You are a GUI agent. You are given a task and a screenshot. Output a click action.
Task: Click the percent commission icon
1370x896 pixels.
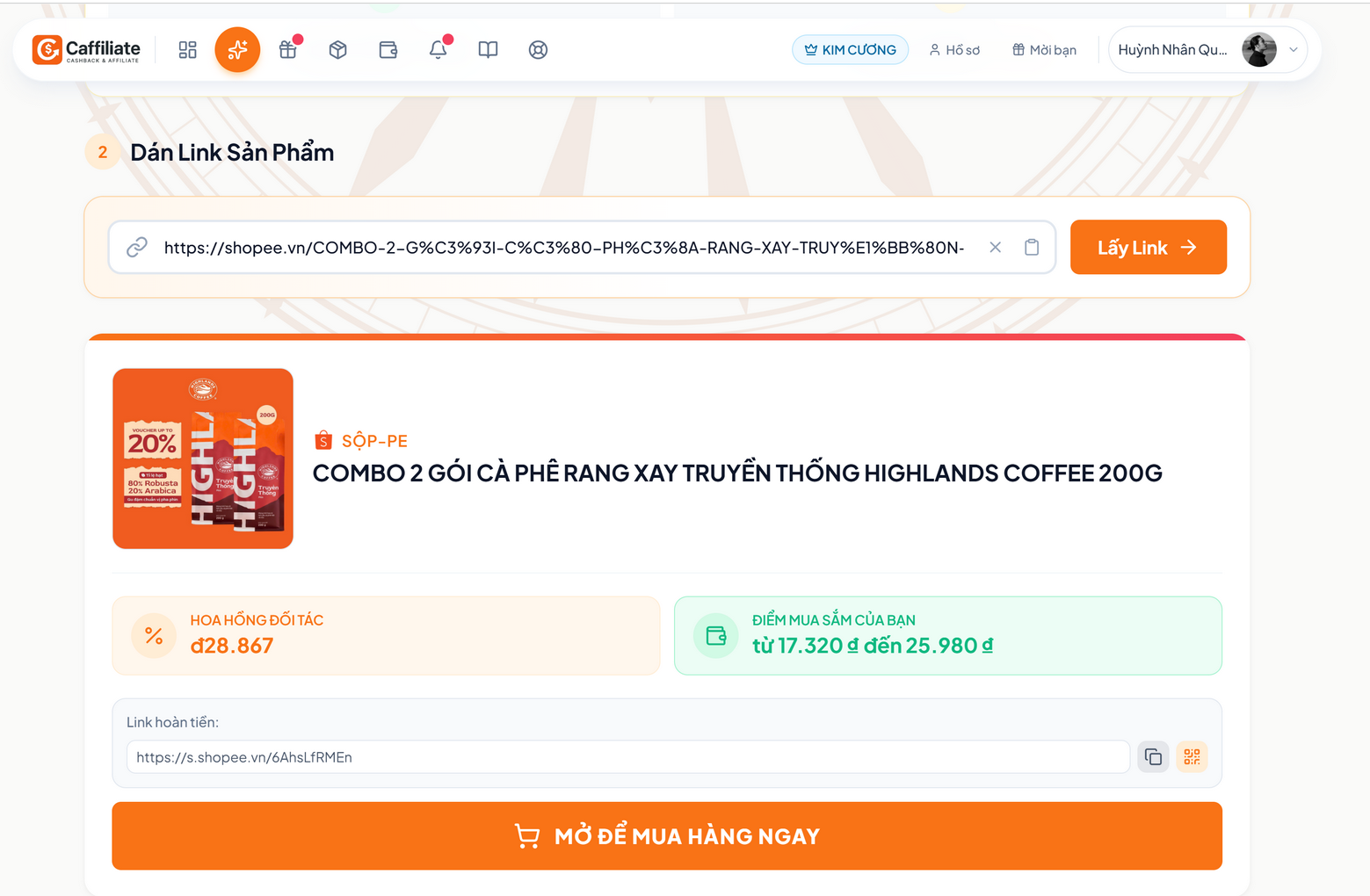[x=154, y=636]
